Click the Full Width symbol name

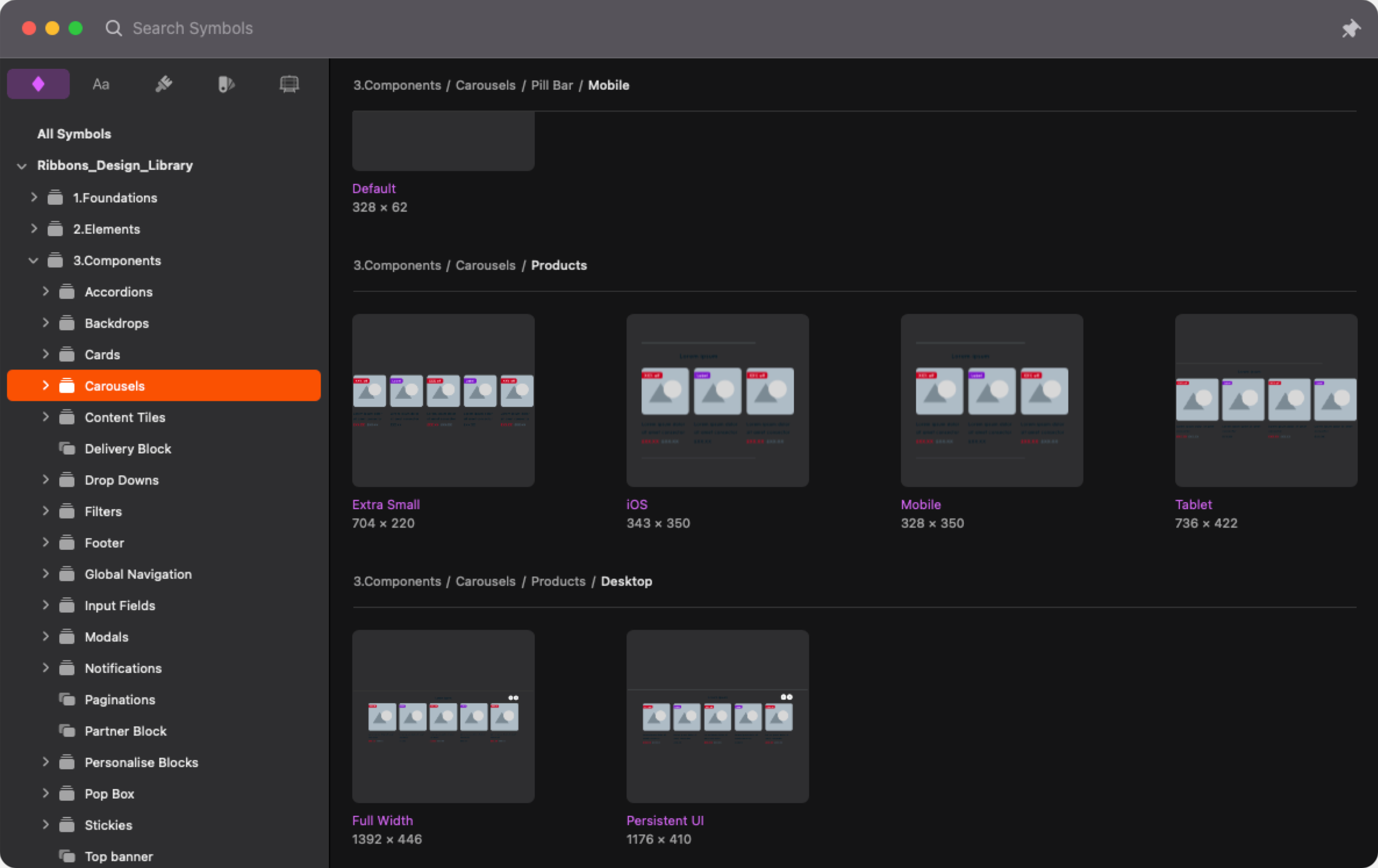(x=382, y=820)
